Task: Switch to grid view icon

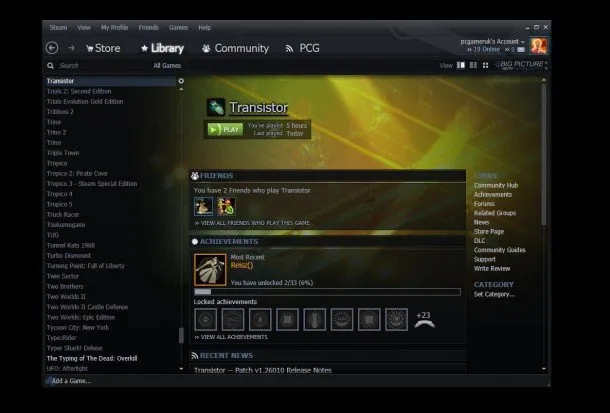Action: tap(485, 65)
